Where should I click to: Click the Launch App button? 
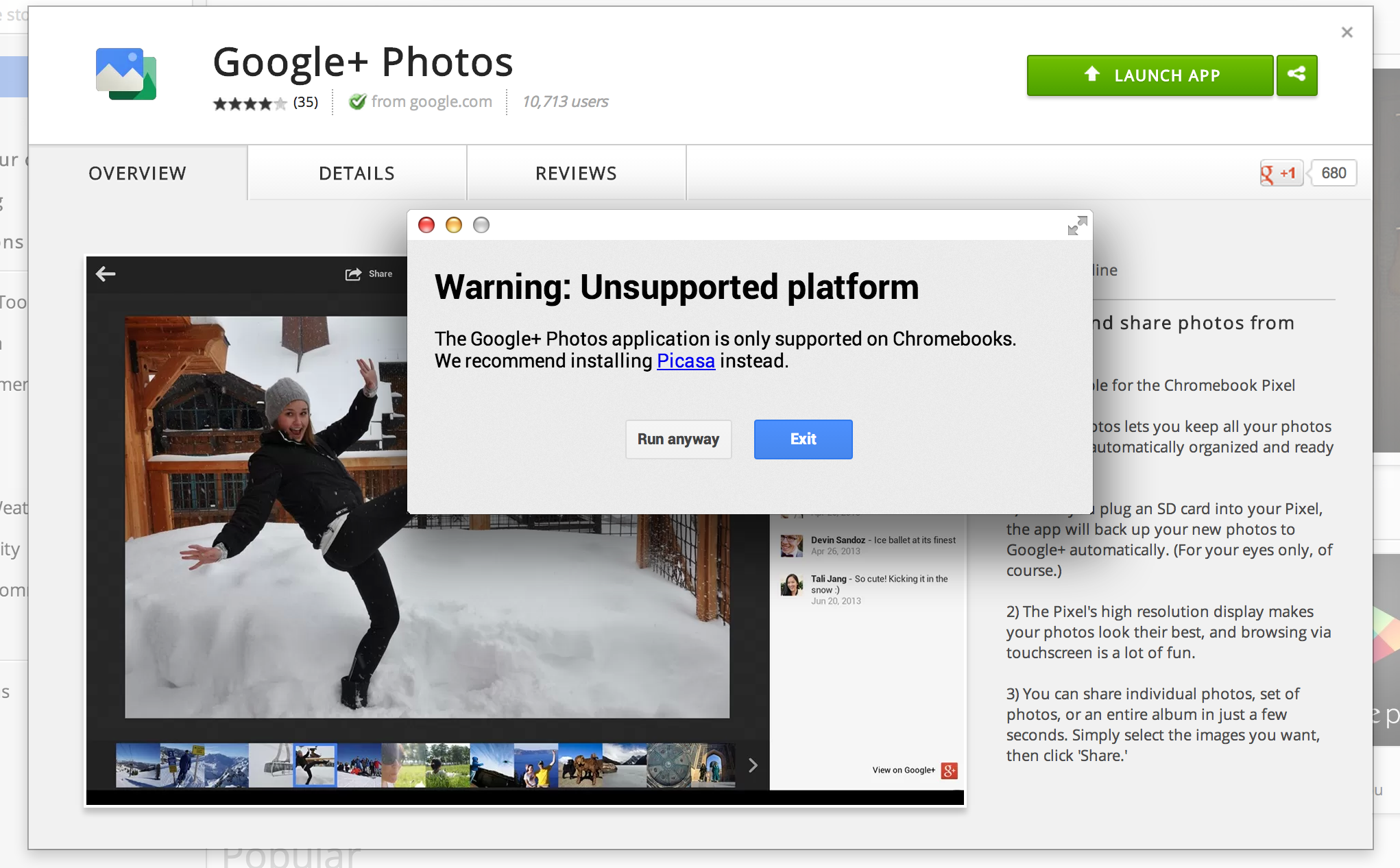(x=1150, y=75)
